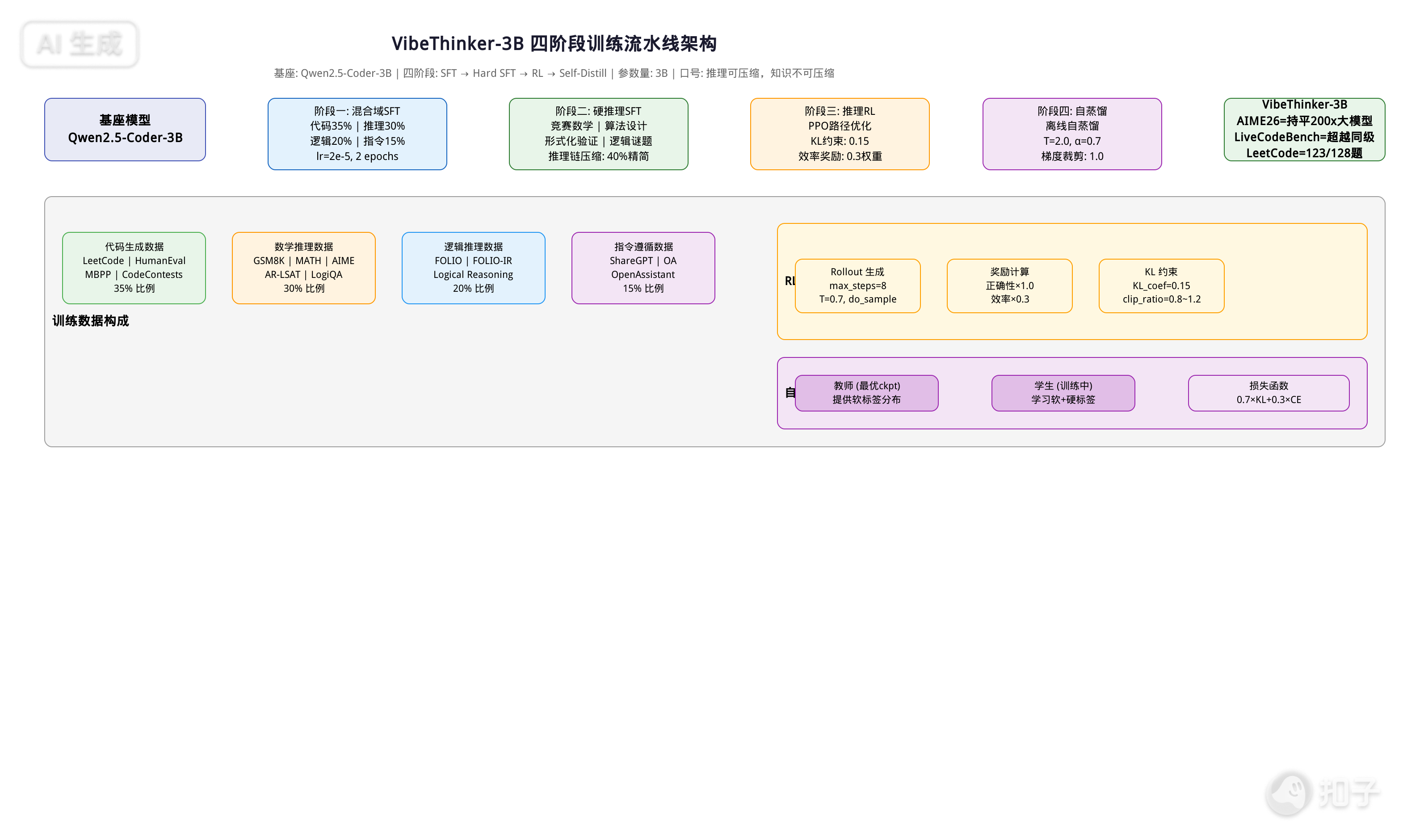The width and height of the screenshot is (1403, 840).
Task: Select the KL 约束 box
Action: pyautogui.click(x=1161, y=286)
